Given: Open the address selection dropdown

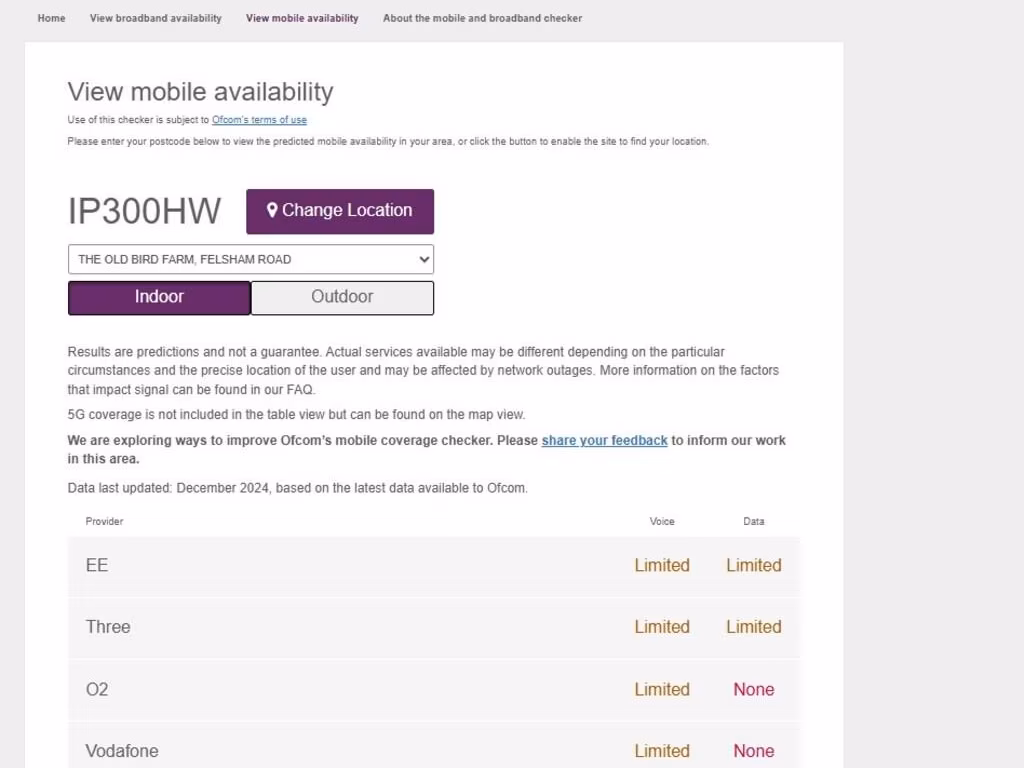Looking at the screenshot, I should click(x=250, y=259).
